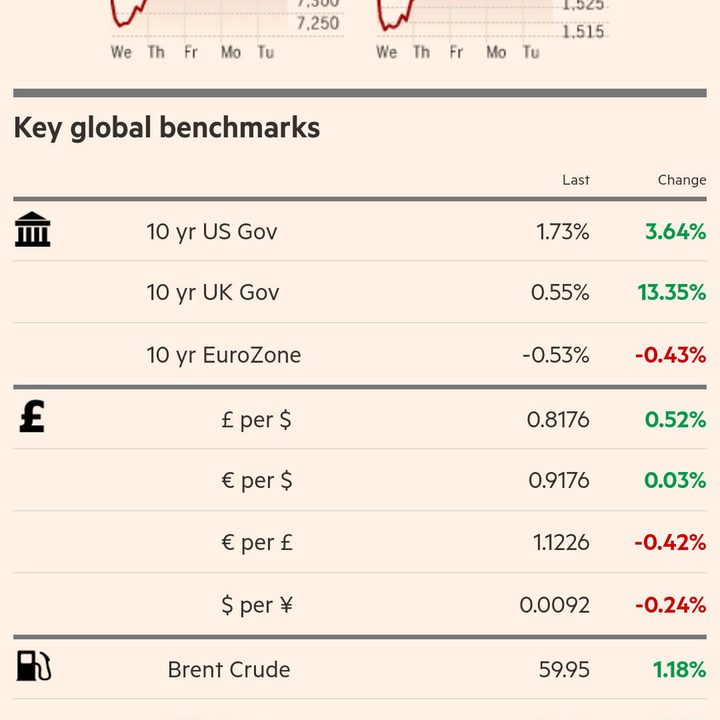Open the Brent Crude commodity row
Screen dimensions: 720x720
tap(229, 670)
